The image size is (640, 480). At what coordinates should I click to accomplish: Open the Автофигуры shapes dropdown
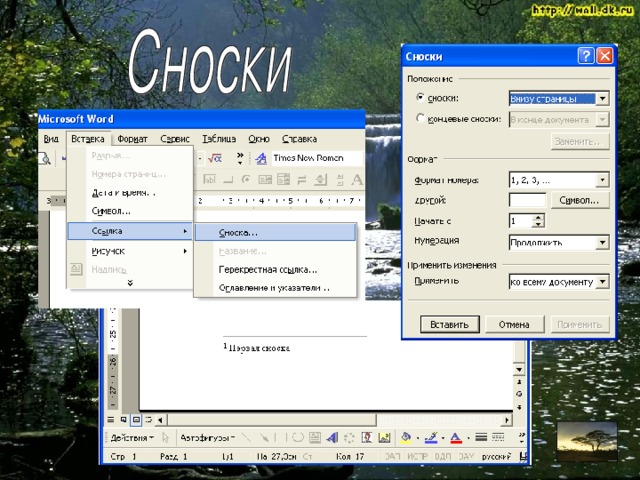click(x=207, y=438)
